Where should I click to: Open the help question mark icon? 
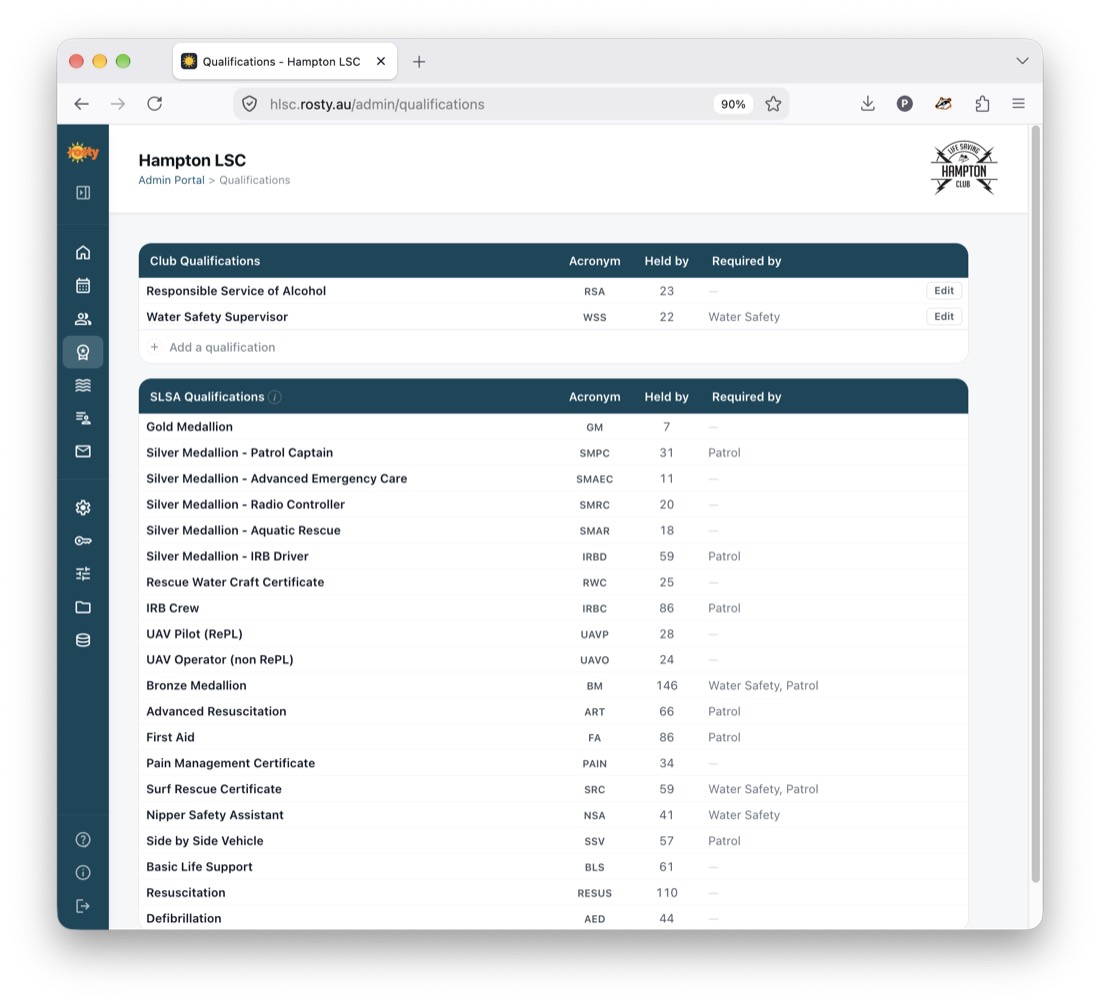83,839
